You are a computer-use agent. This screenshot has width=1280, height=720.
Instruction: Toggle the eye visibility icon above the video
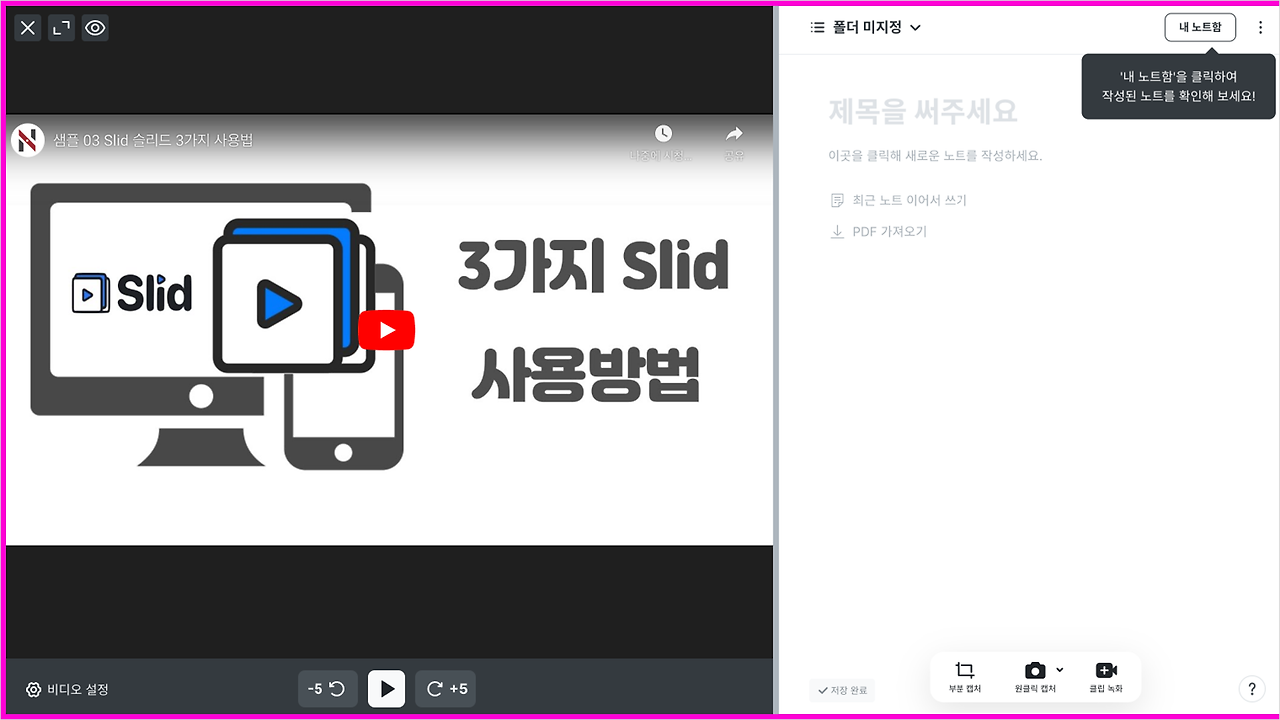point(95,28)
